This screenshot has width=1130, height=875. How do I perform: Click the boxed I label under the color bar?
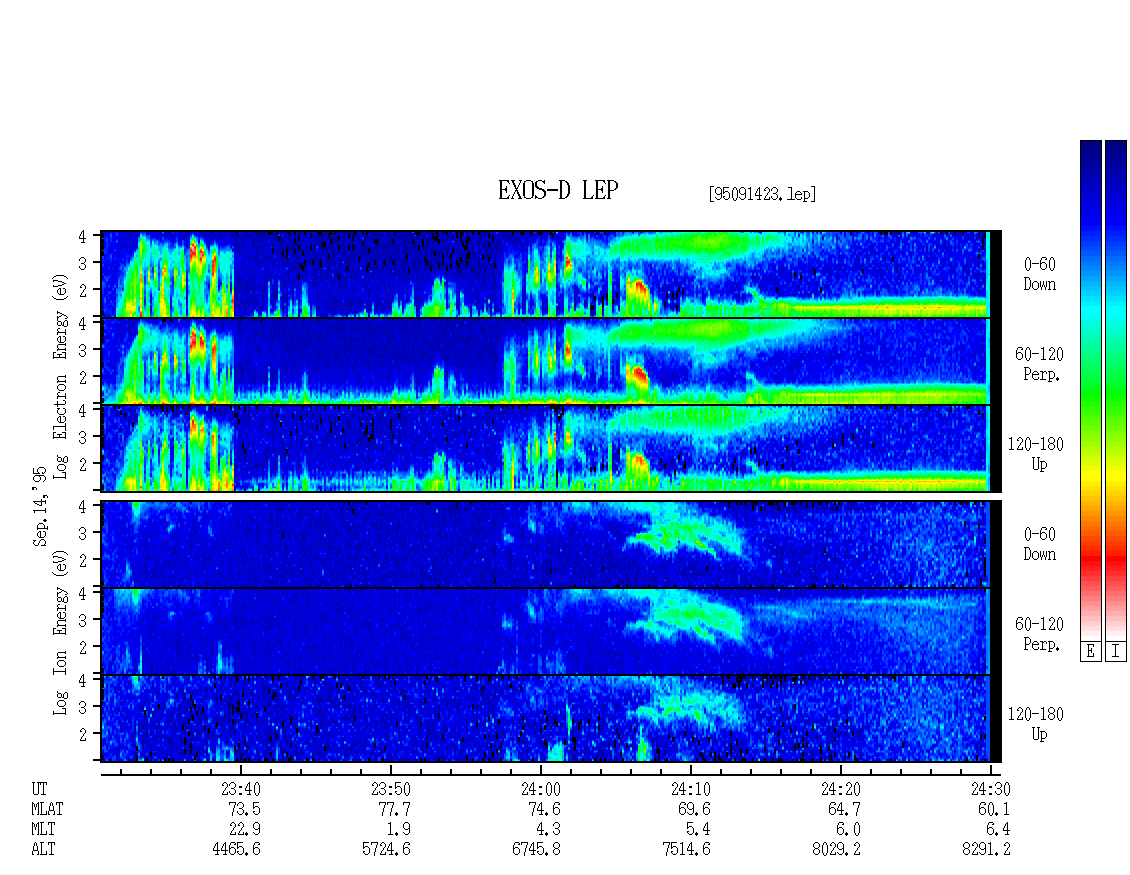point(1116,652)
